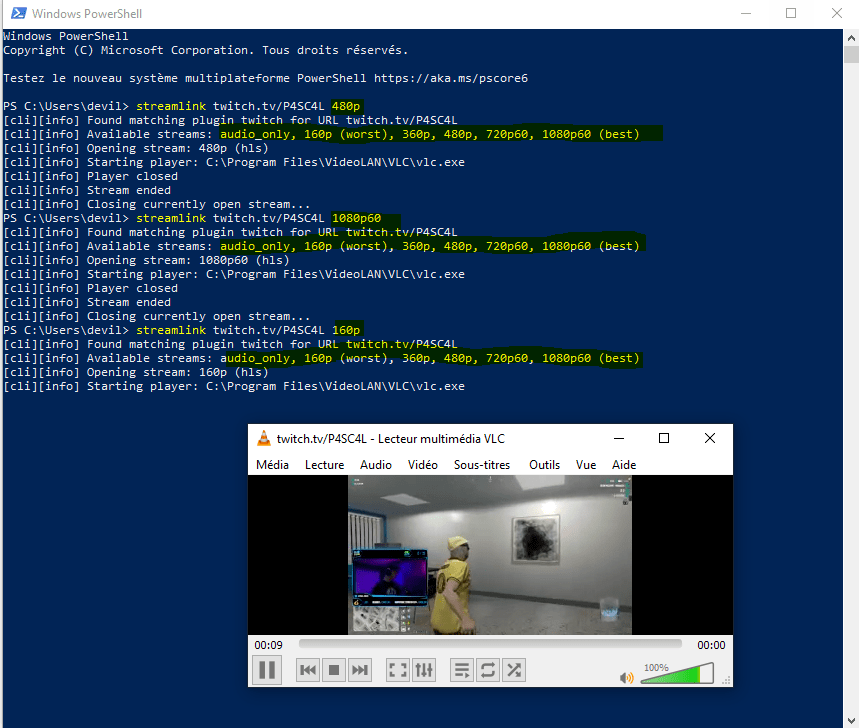The width and height of the screenshot is (859, 728).
Task: Click the PowerShell icon in the title bar
Action: [x=15, y=14]
